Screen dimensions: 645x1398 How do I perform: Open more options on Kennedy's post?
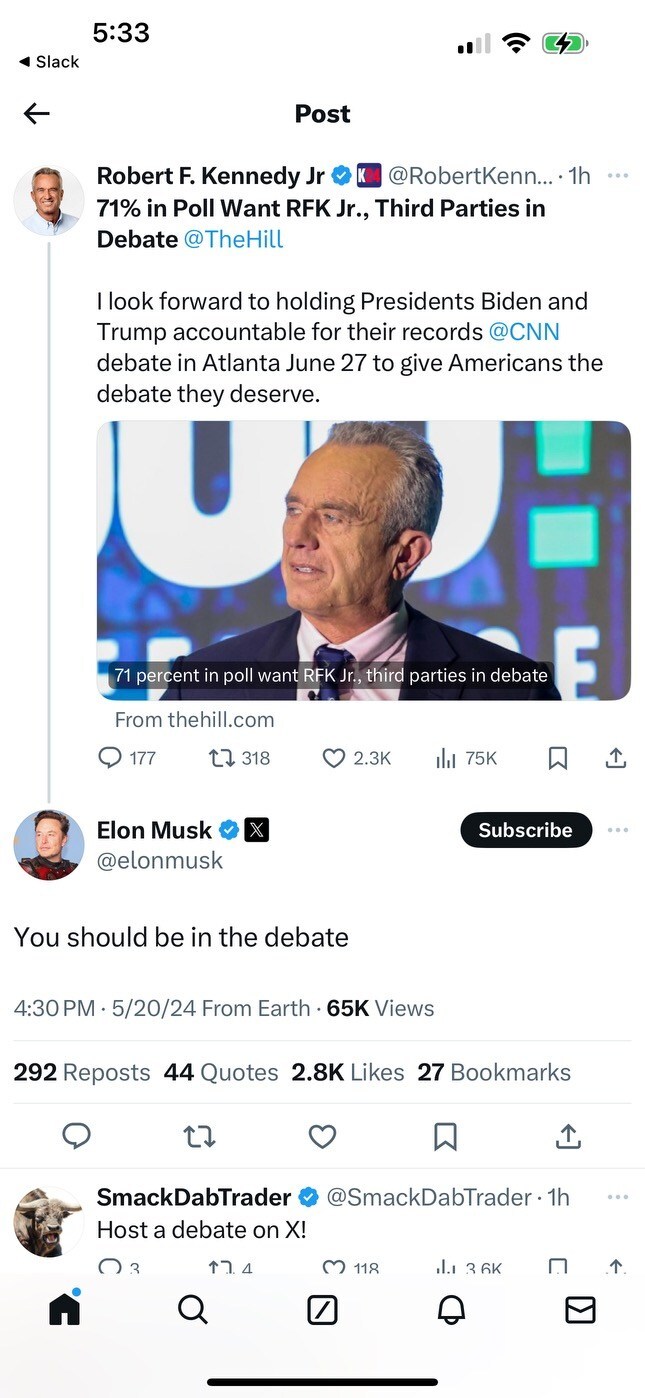tap(618, 176)
